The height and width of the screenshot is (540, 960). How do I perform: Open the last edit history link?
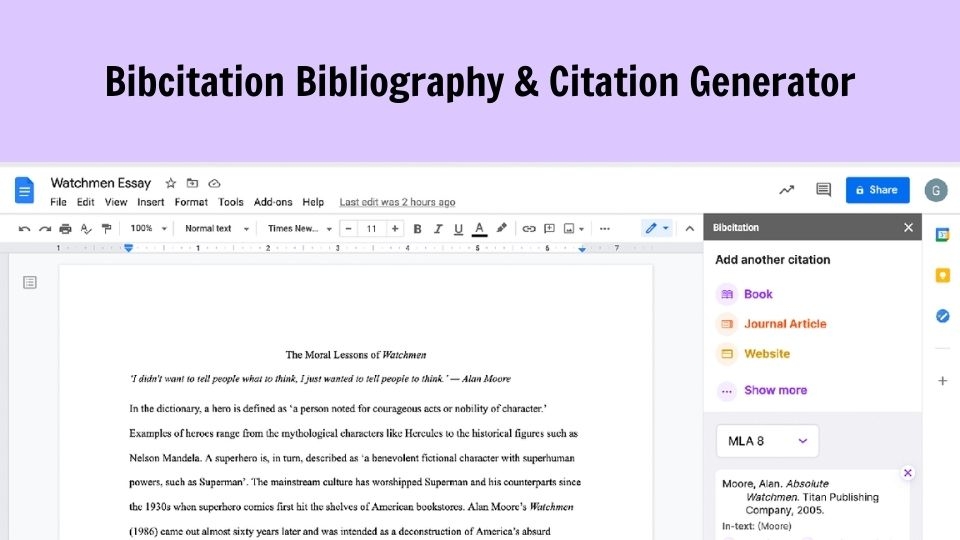[x=397, y=202]
